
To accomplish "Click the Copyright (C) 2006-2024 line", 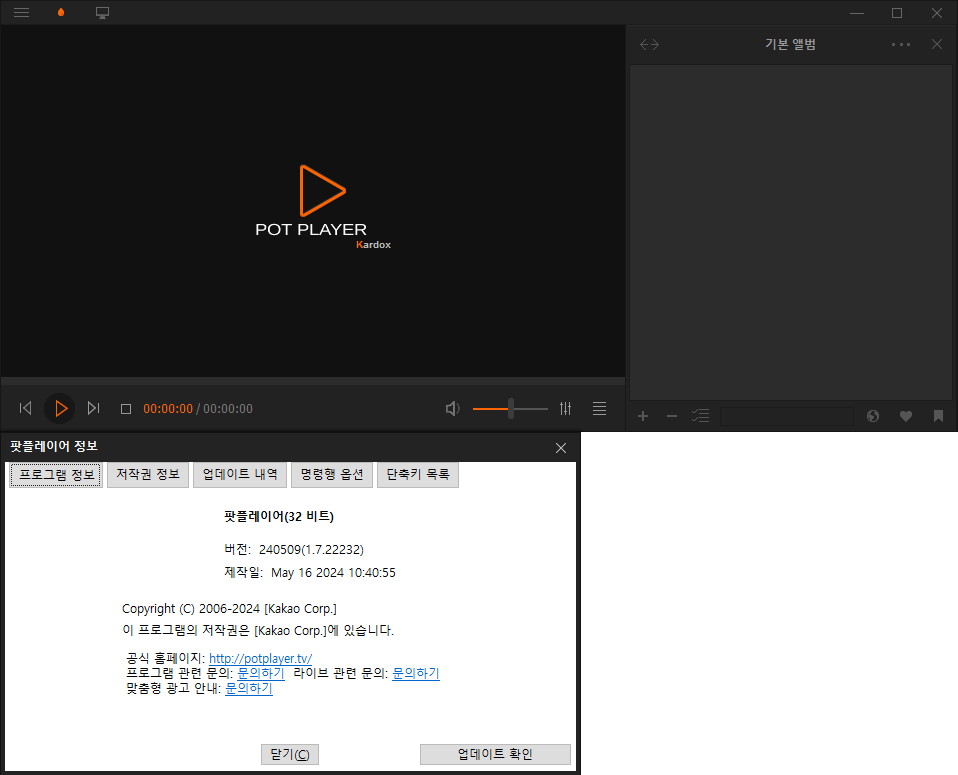I will pyautogui.click(x=229, y=609).
